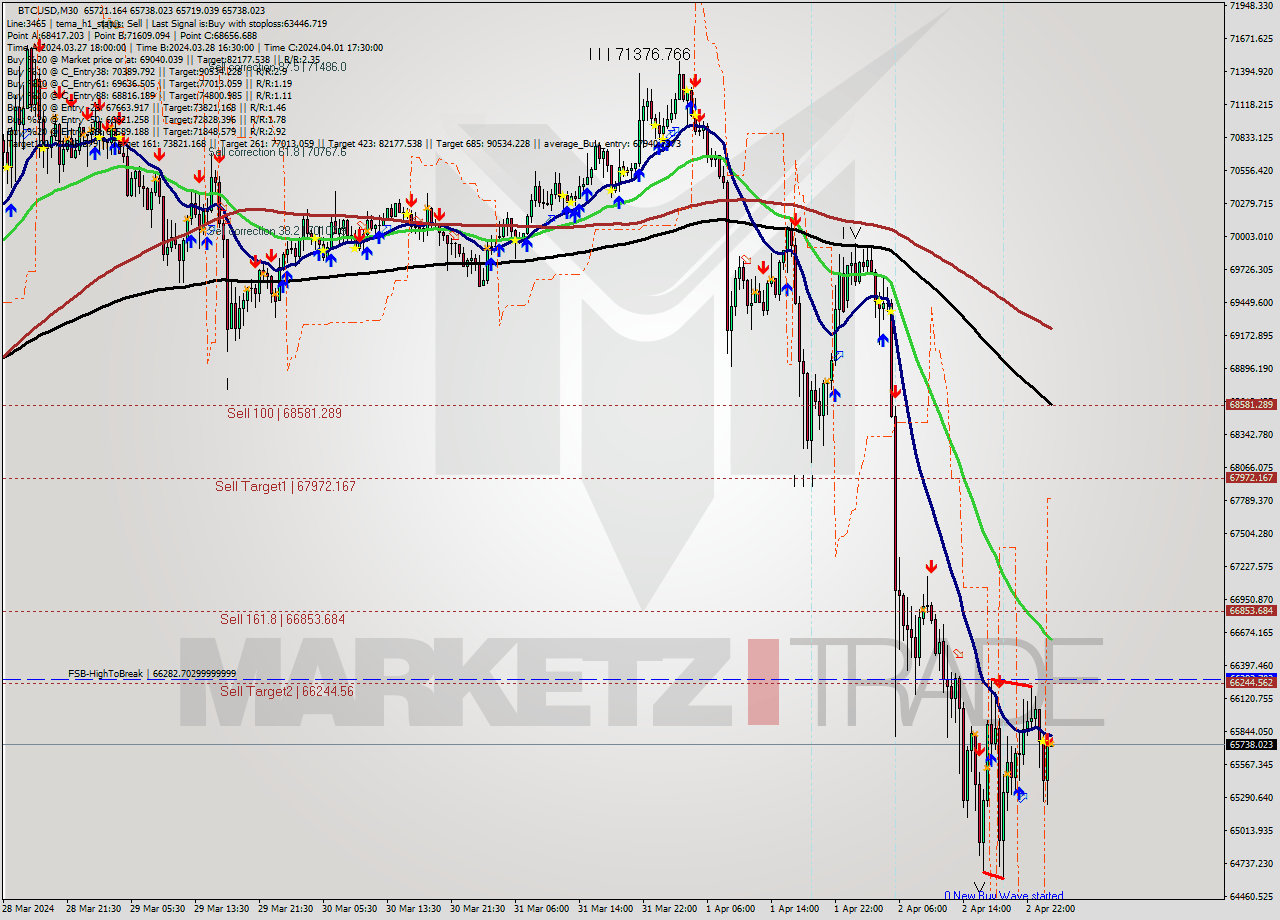
Task: Click the red 66853.684 price tag on axis
Action: click(x=1251, y=611)
